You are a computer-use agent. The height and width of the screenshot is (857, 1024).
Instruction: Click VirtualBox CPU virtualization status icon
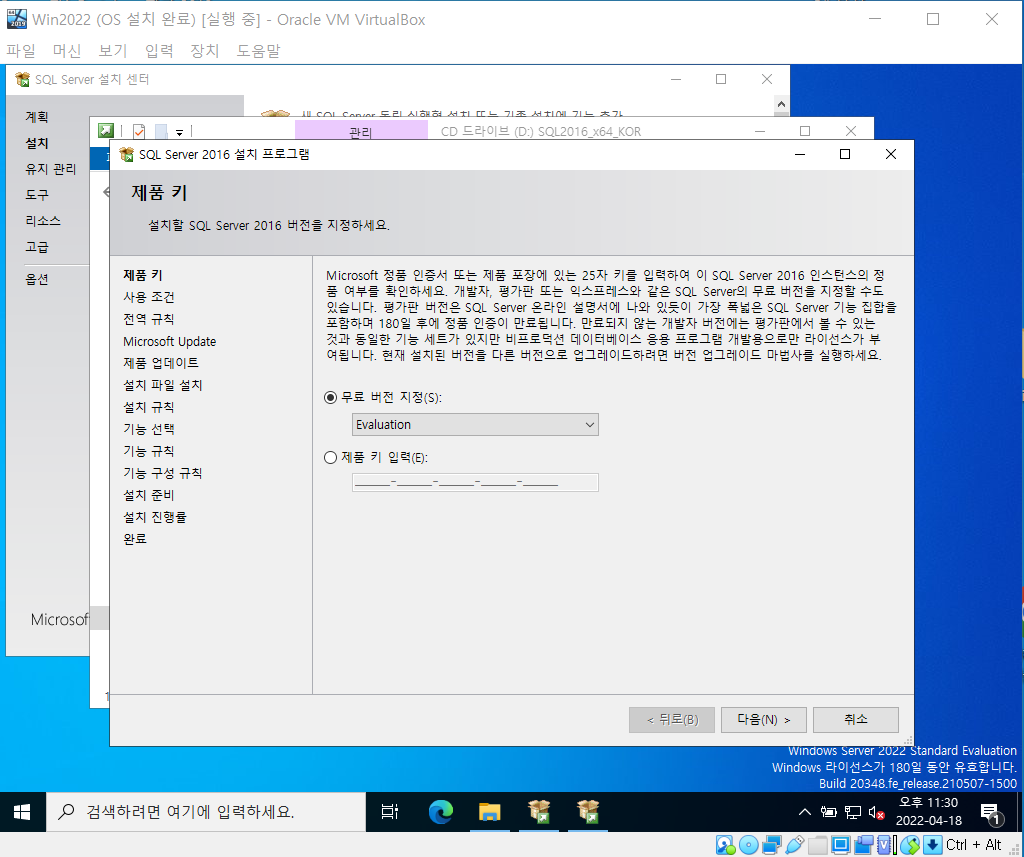click(x=886, y=845)
